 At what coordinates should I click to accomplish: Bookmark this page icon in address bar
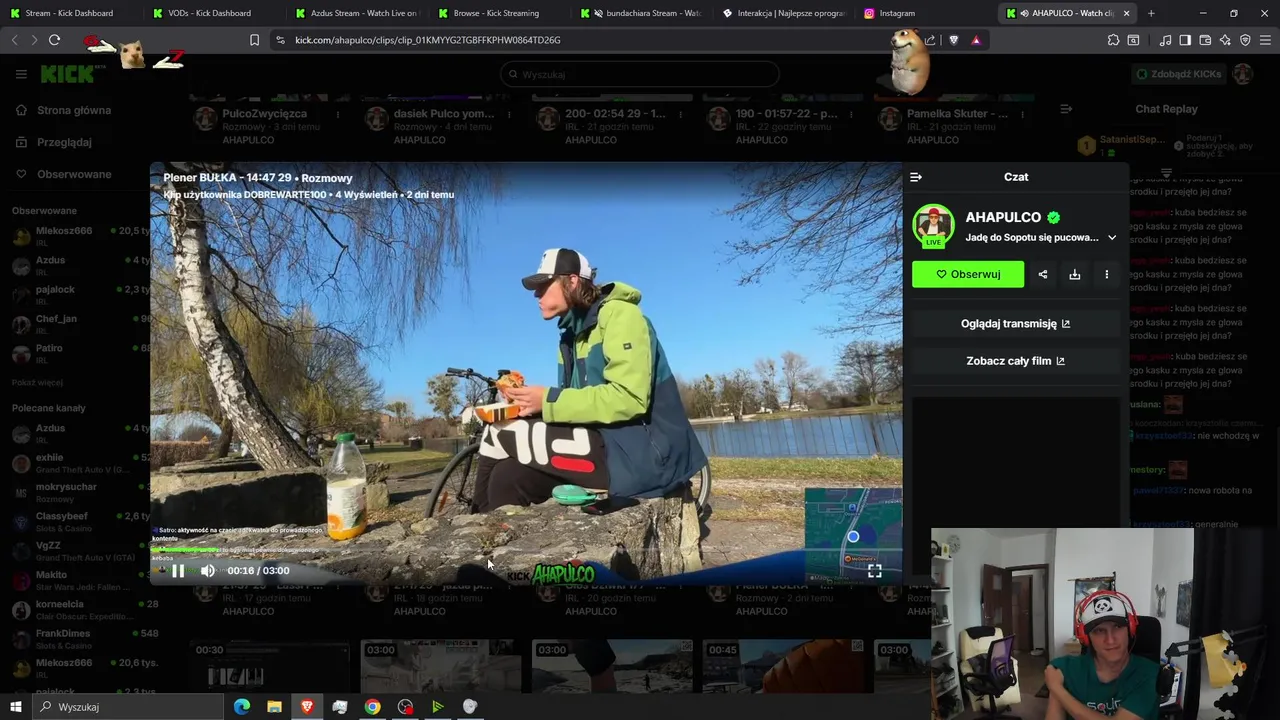pos(254,40)
